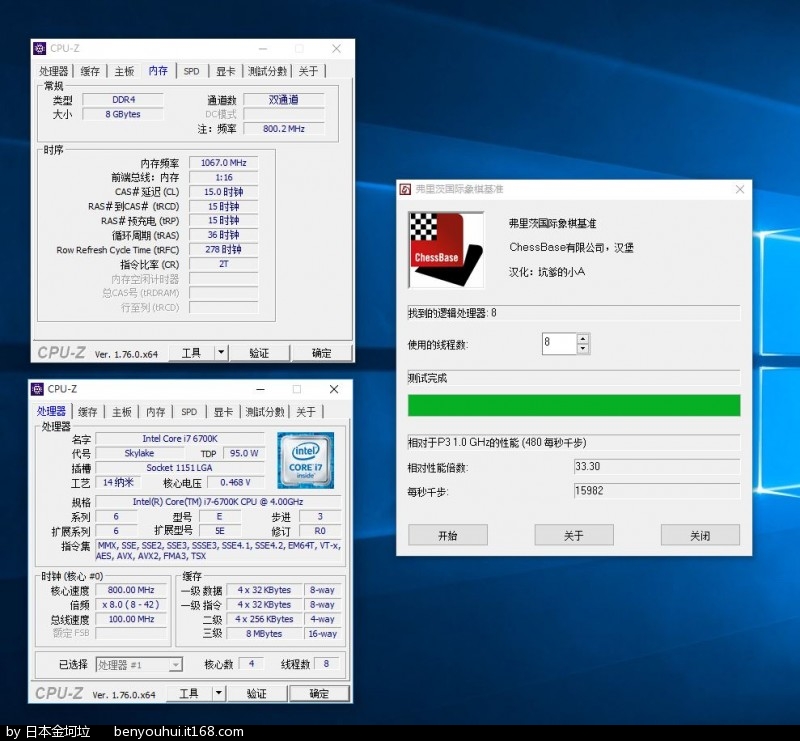Click the 指令比率 value "2T"

click(x=223, y=264)
